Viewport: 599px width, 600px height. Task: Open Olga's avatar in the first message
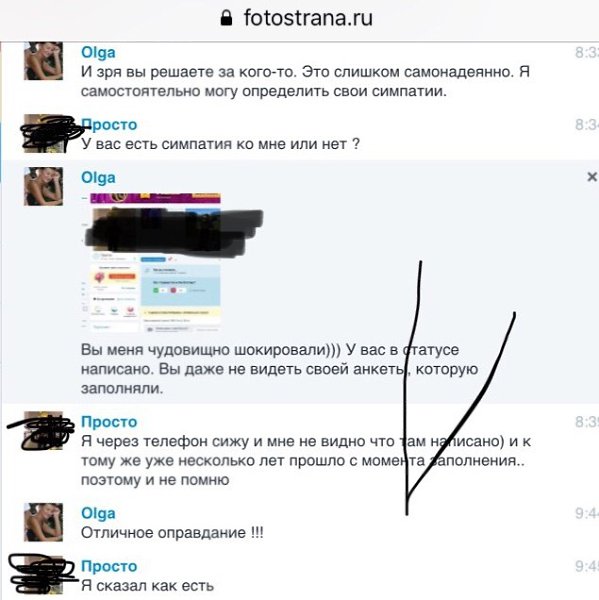coord(43,61)
